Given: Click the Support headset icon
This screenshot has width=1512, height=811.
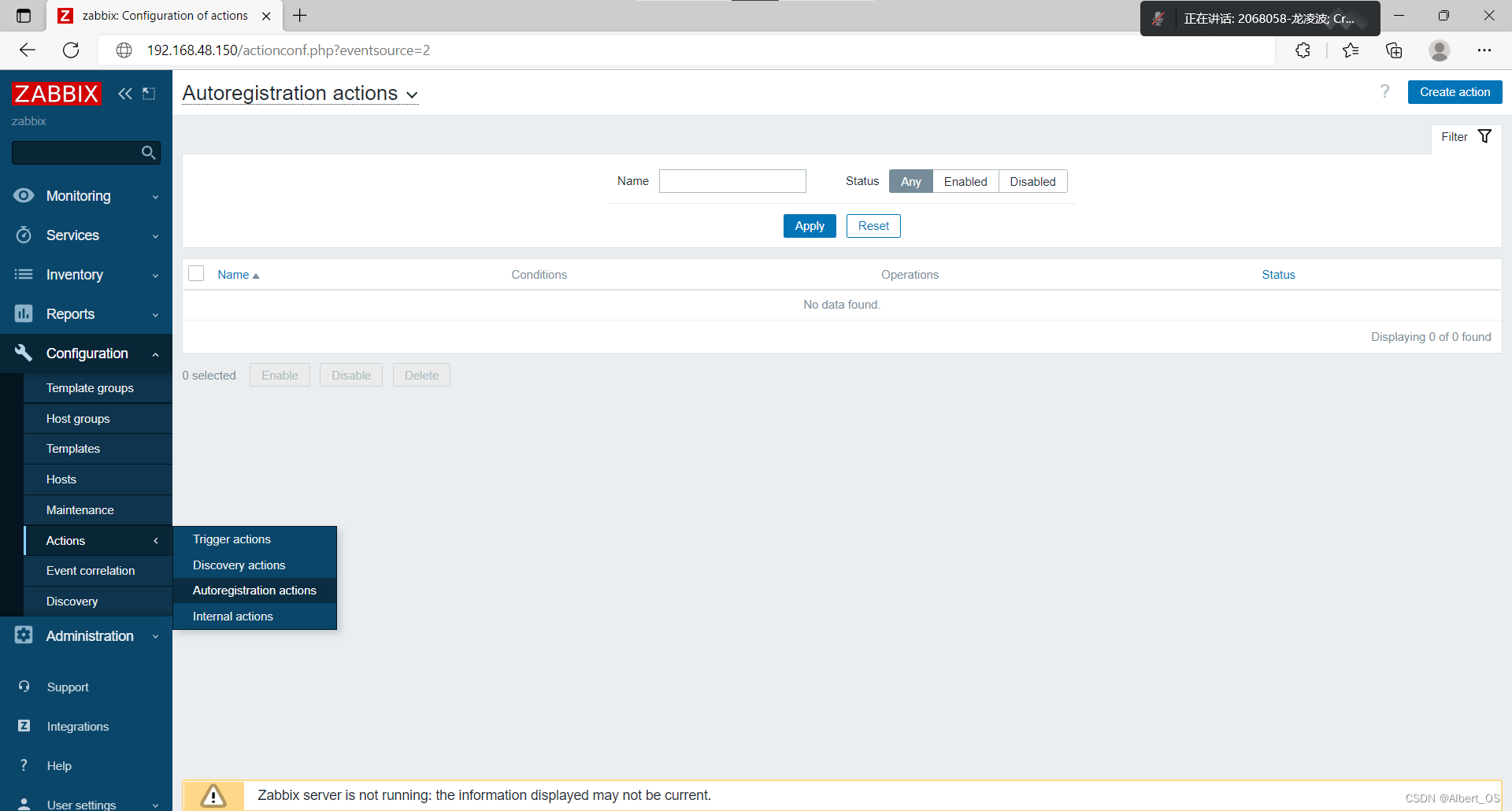Looking at the screenshot, I should 24,687.
